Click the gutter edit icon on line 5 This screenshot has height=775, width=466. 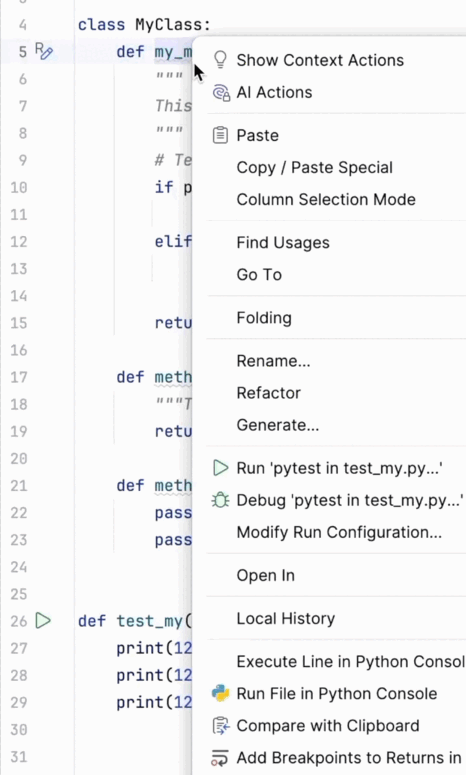(43, 51)
